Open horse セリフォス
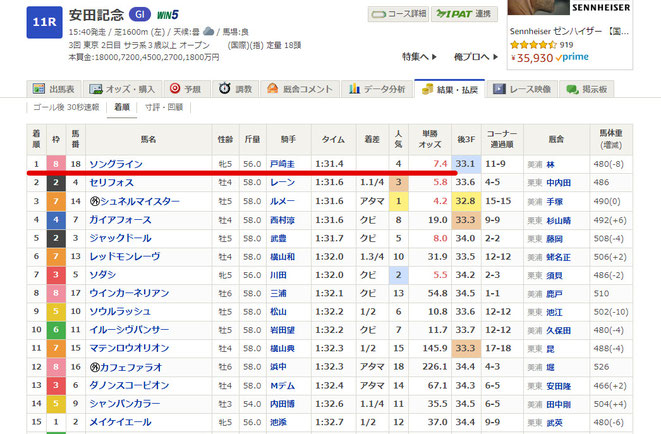The image size is (661, 434). tap(111, 182)
